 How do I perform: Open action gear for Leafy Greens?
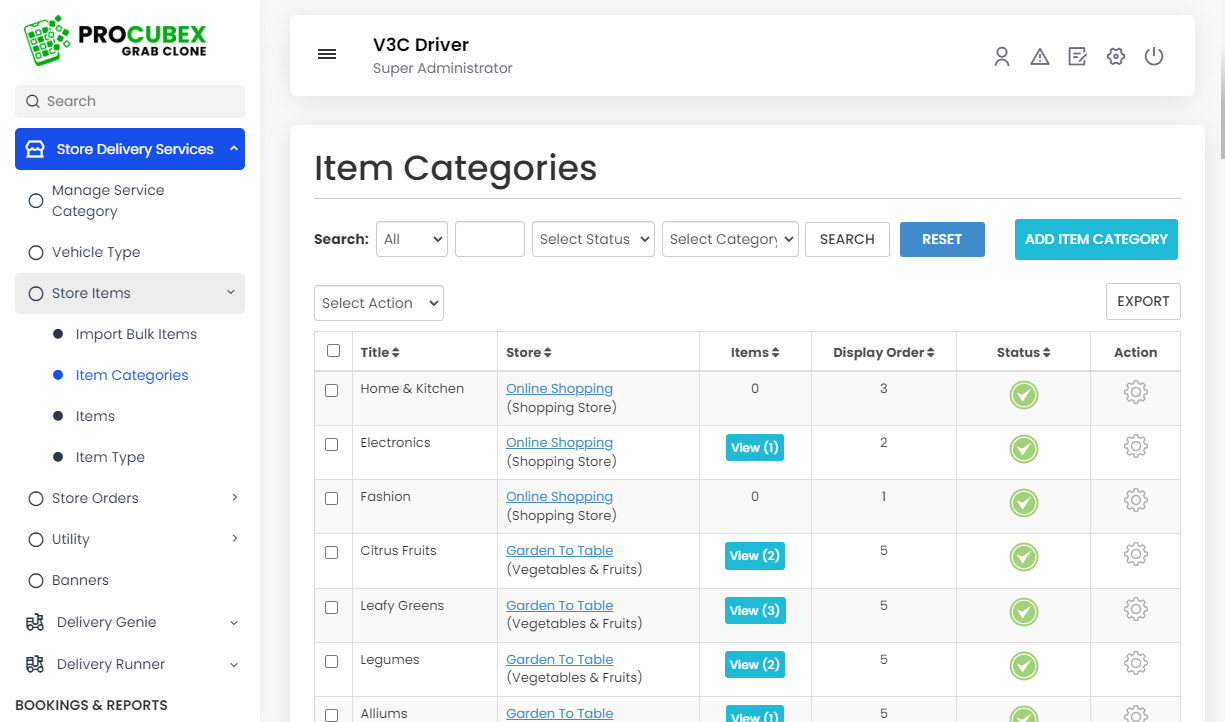tap(1135, 609)
